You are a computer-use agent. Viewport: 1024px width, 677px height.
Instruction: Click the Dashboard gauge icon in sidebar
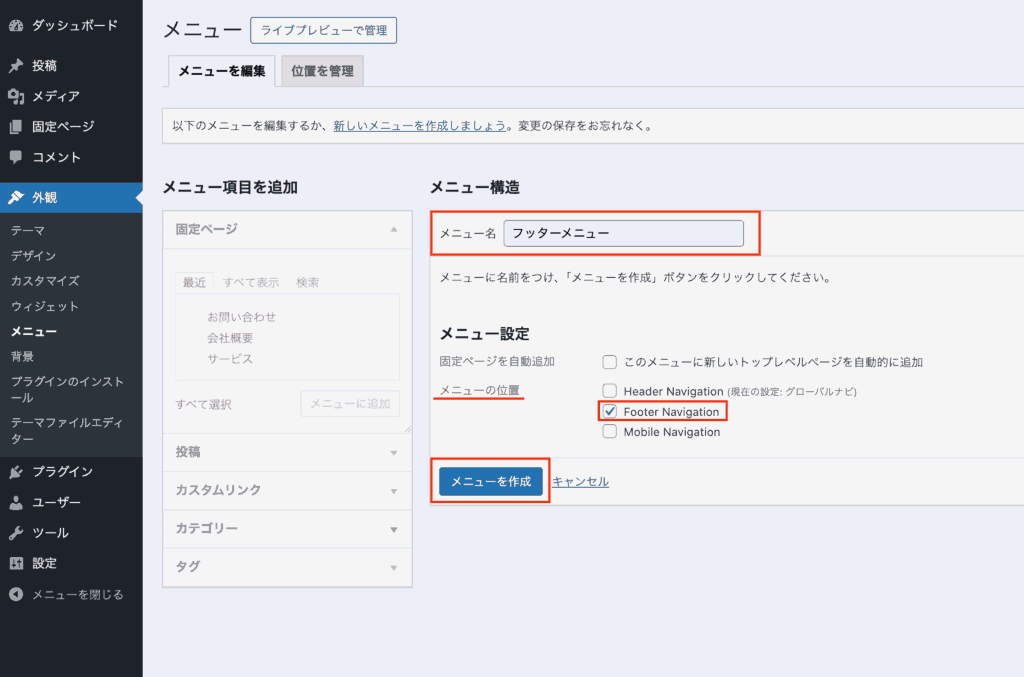[16, 25]
